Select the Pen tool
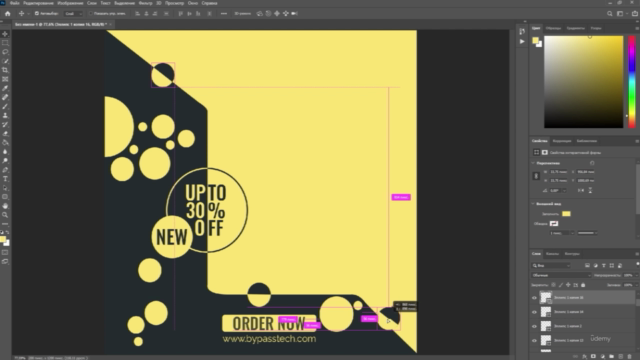 tap(5, 170)
